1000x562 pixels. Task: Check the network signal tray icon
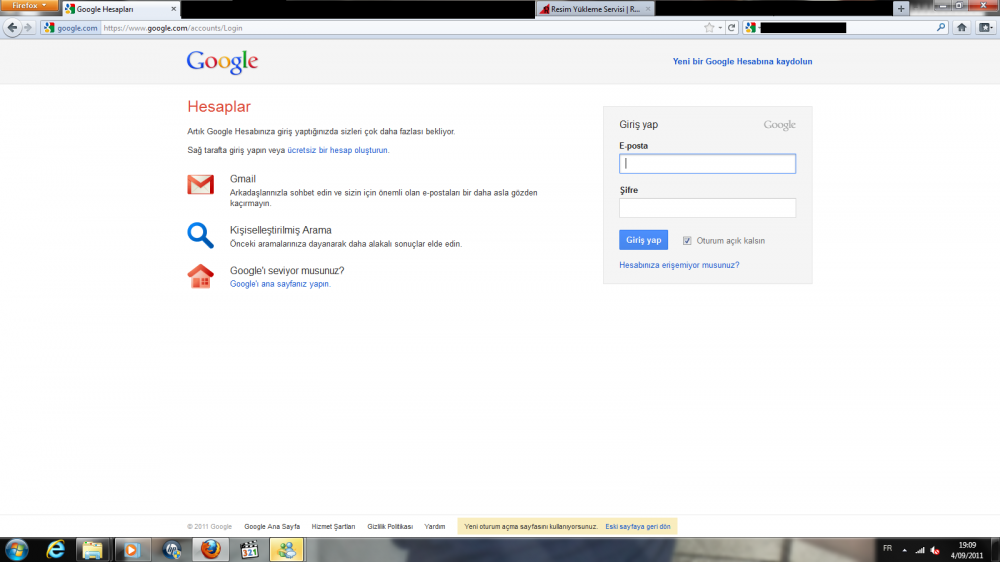pos(920,550)
